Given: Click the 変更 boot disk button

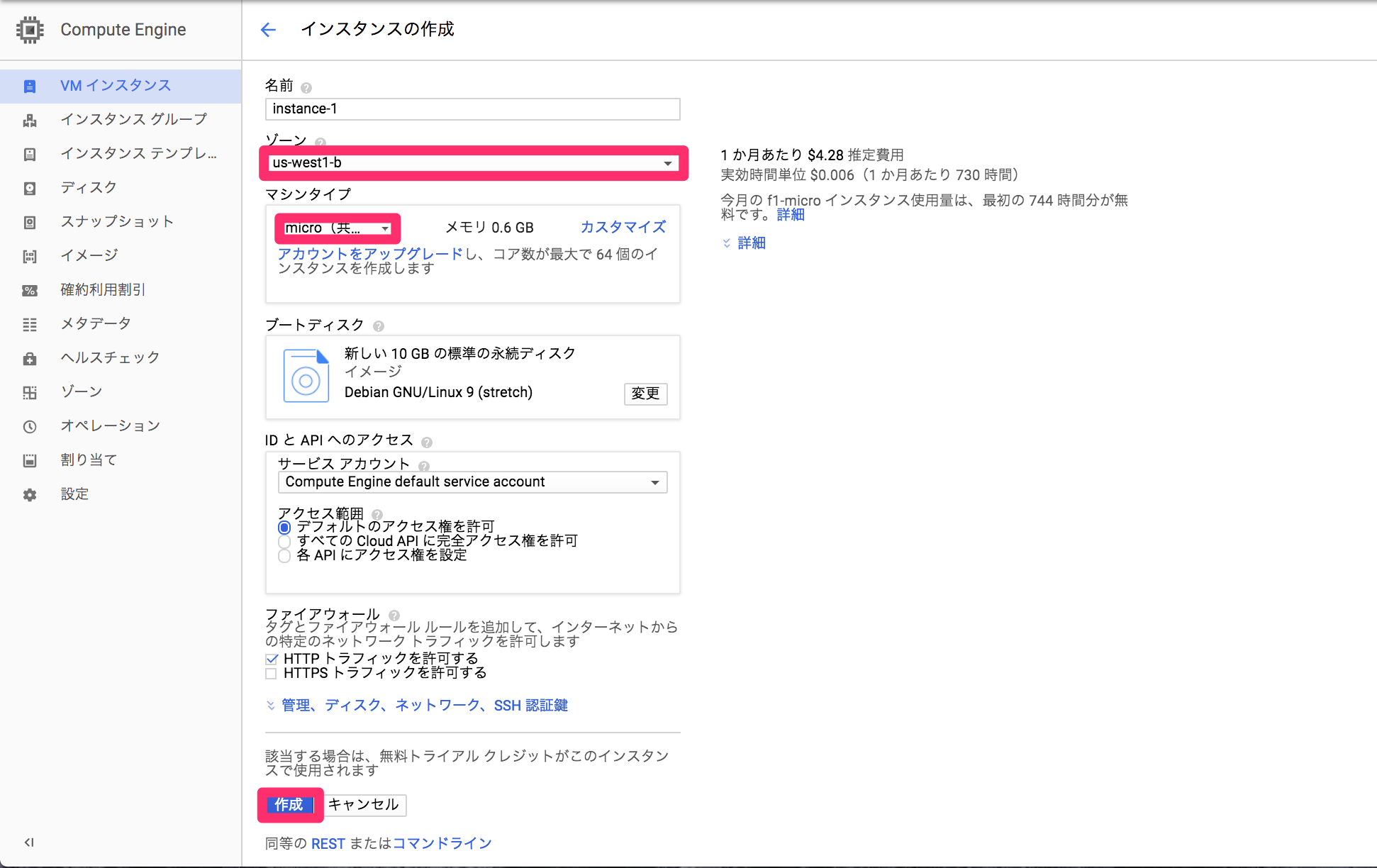Looking at the screenshot, I should click(x=646, y=394).
